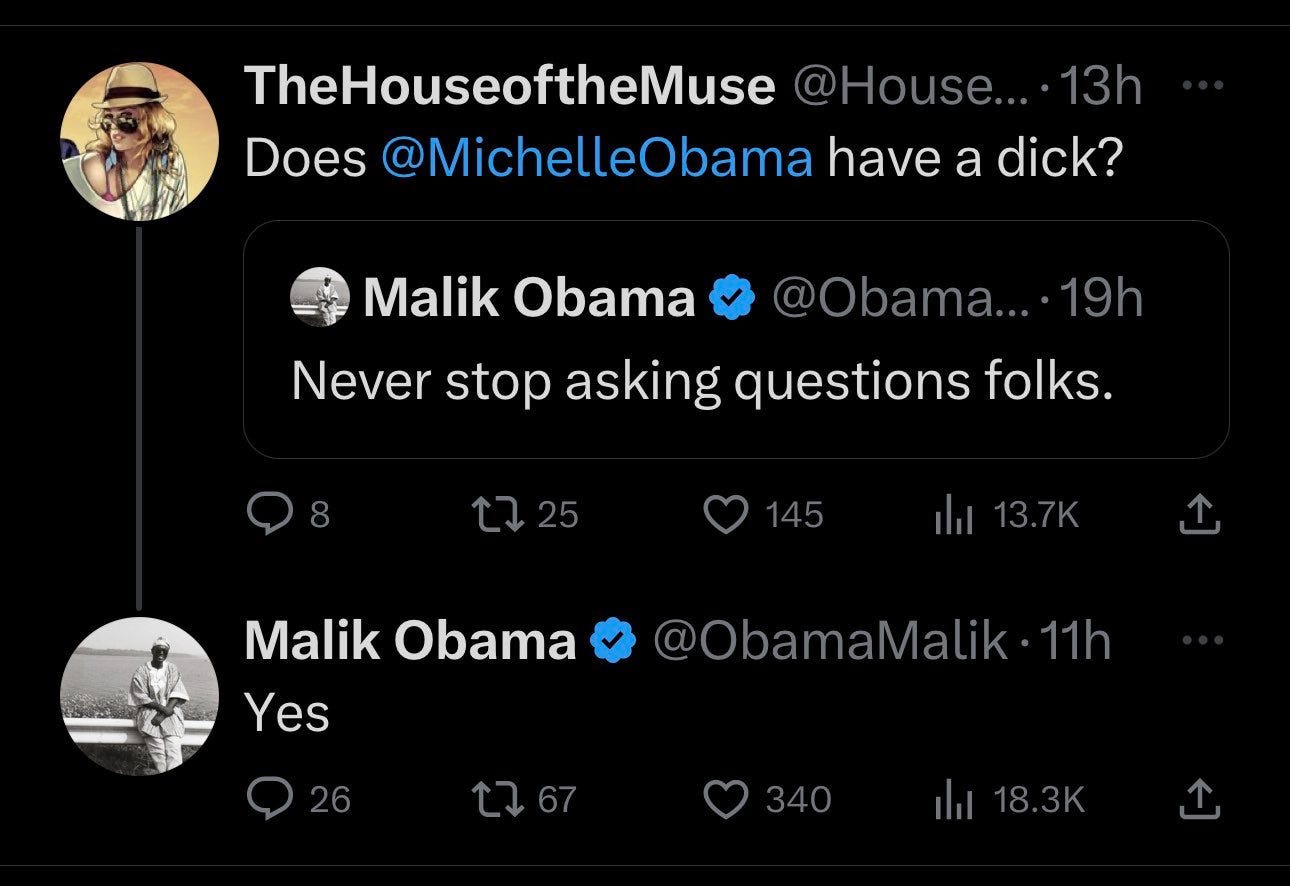The width and height of the screenshot is (1290, 886).
Task: Open quoted tweet 'Never stop asking questions folks.'
Action: click(736, 339)
